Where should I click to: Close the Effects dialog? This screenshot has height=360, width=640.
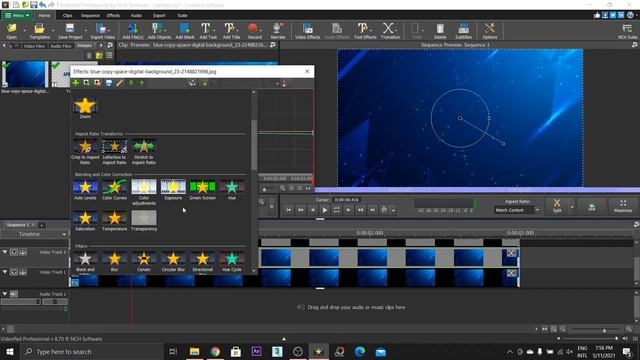point(307,71)
